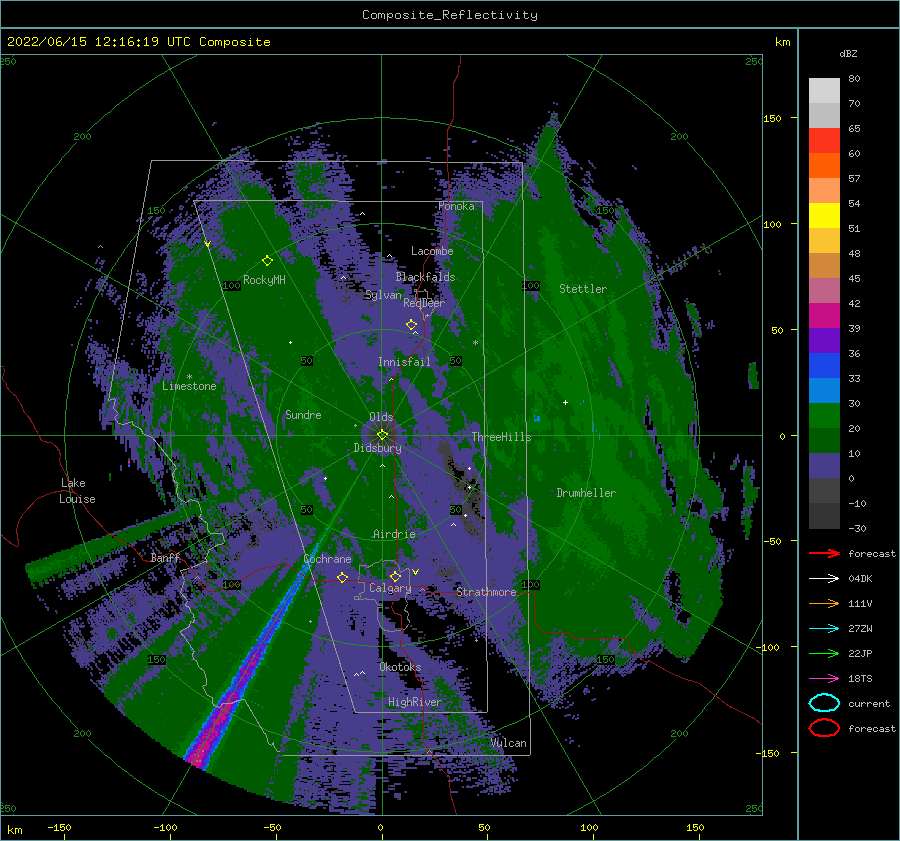Select the orange 111V arrow legend entry
Image resolution: width=900 pixels, height=841 pixels.
824,603
